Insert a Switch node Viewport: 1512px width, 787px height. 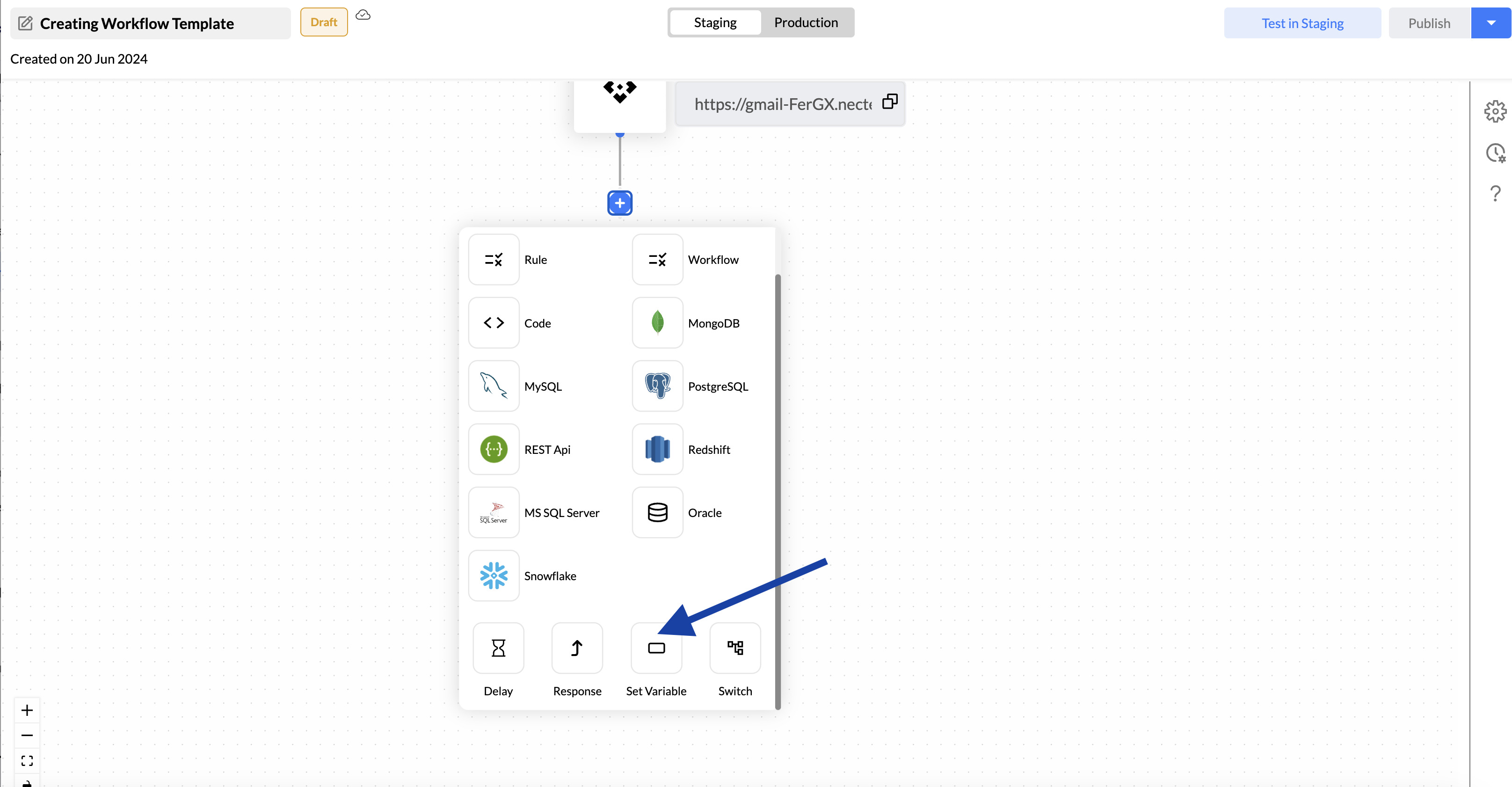coord(734,648)
